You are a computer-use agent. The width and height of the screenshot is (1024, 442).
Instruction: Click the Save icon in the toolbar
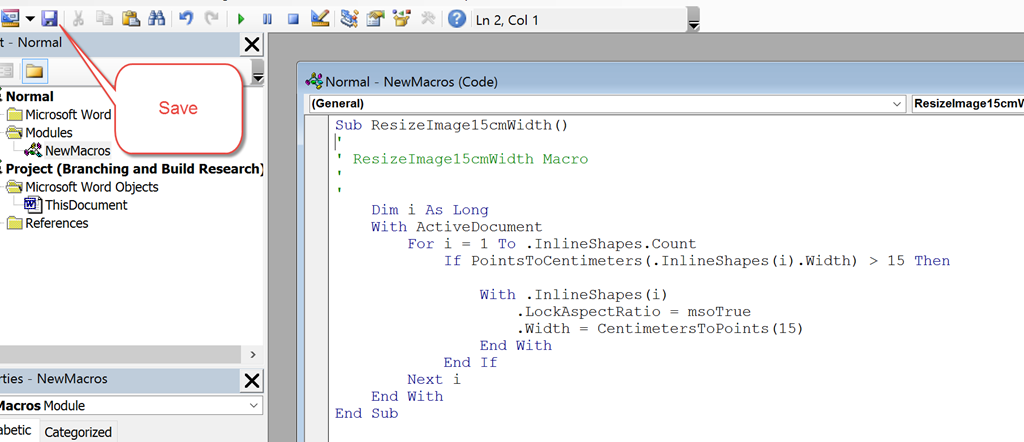pos(49,19)
